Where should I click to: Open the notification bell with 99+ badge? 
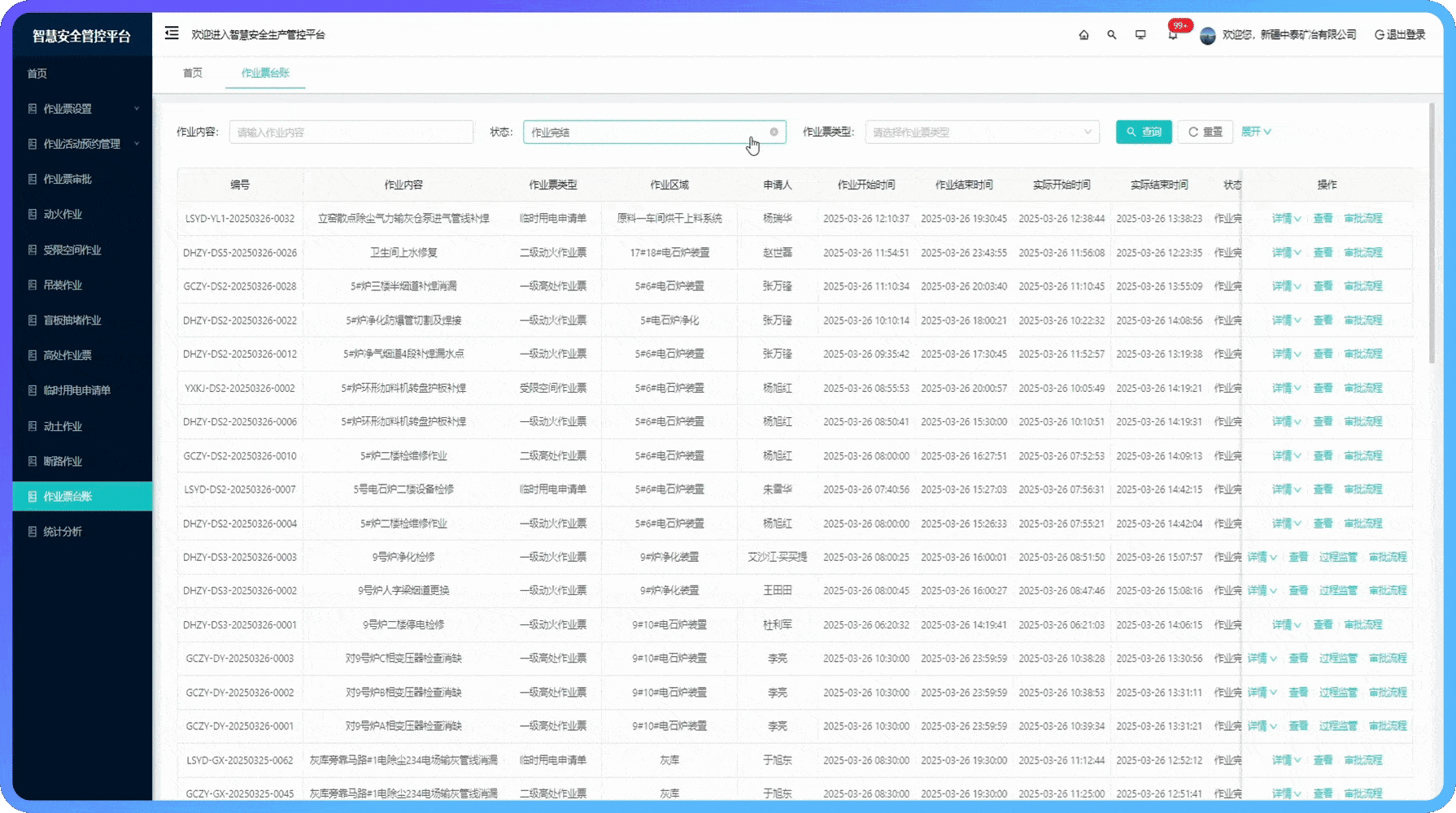[1172, 35]
